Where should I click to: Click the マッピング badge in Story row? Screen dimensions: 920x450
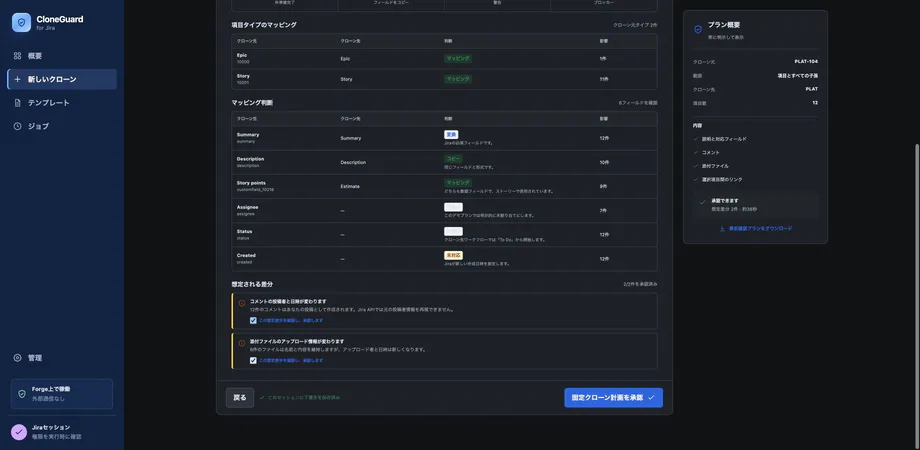pyautogui.click(x=458, y=79)
